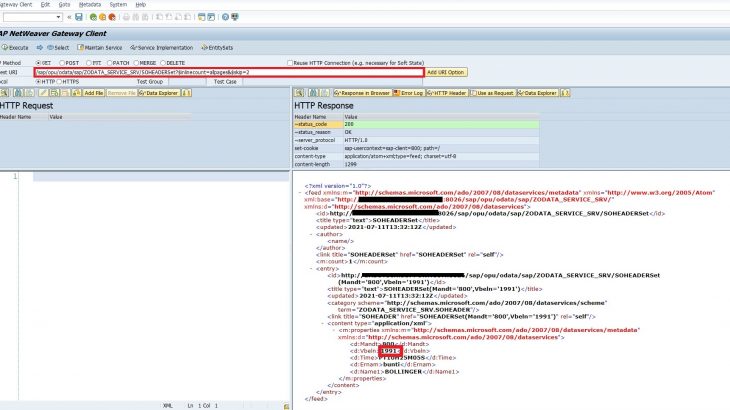Click the Add URI Option button
Screen dimensions: 730x410
446,72
